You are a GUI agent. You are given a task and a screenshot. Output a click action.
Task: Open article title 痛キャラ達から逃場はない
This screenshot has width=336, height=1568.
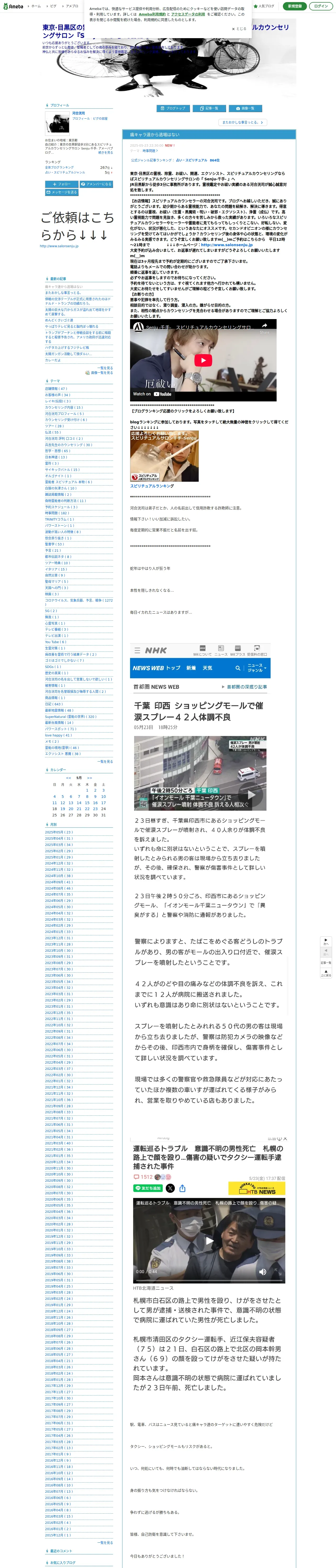pos(155,135)
